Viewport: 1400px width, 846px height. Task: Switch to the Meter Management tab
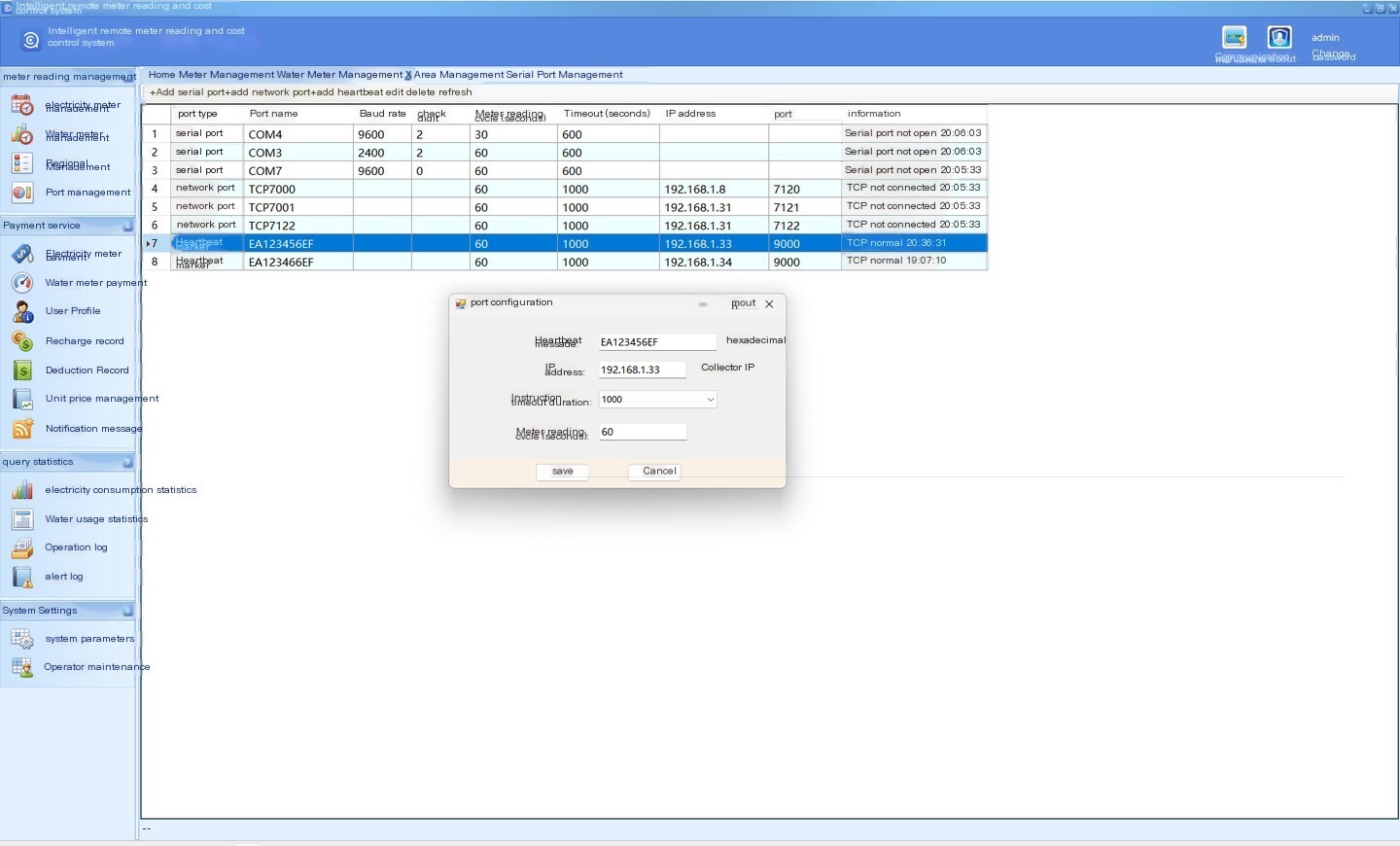(227, 75)
